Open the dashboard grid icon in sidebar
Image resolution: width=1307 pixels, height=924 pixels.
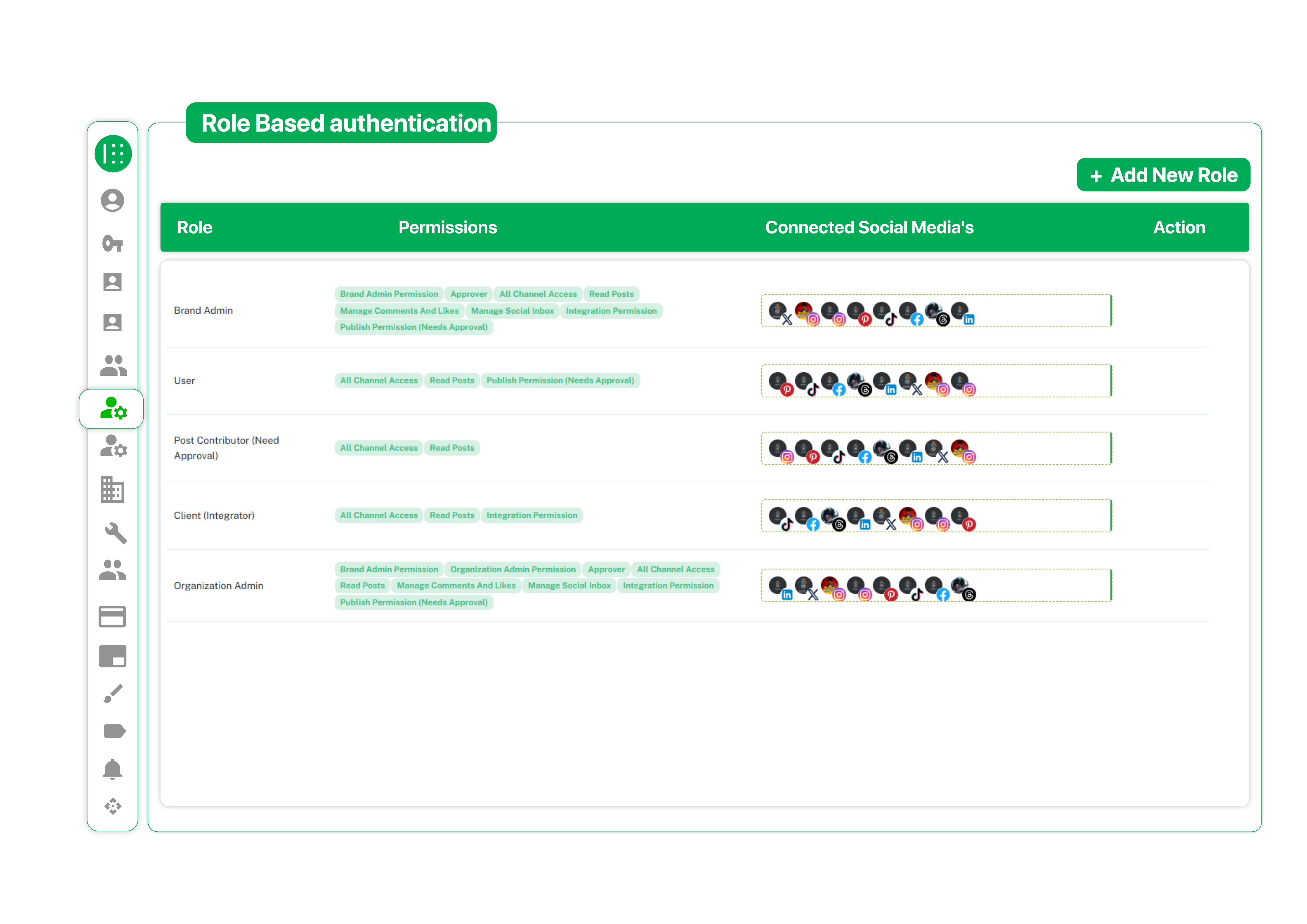(x=113, y=153)
